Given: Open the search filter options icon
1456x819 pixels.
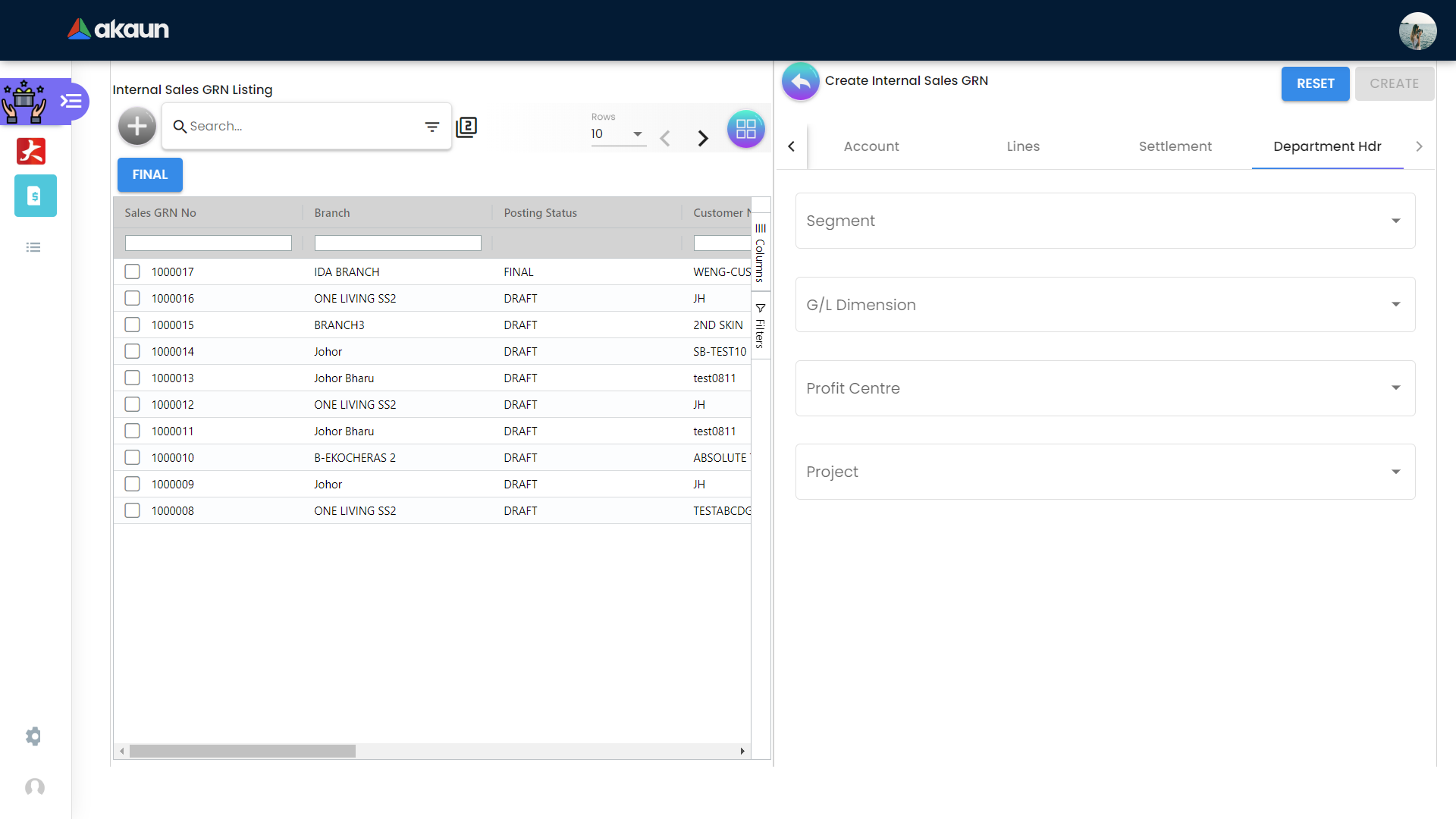Looking at the screenshot, I should coord(432,127).
